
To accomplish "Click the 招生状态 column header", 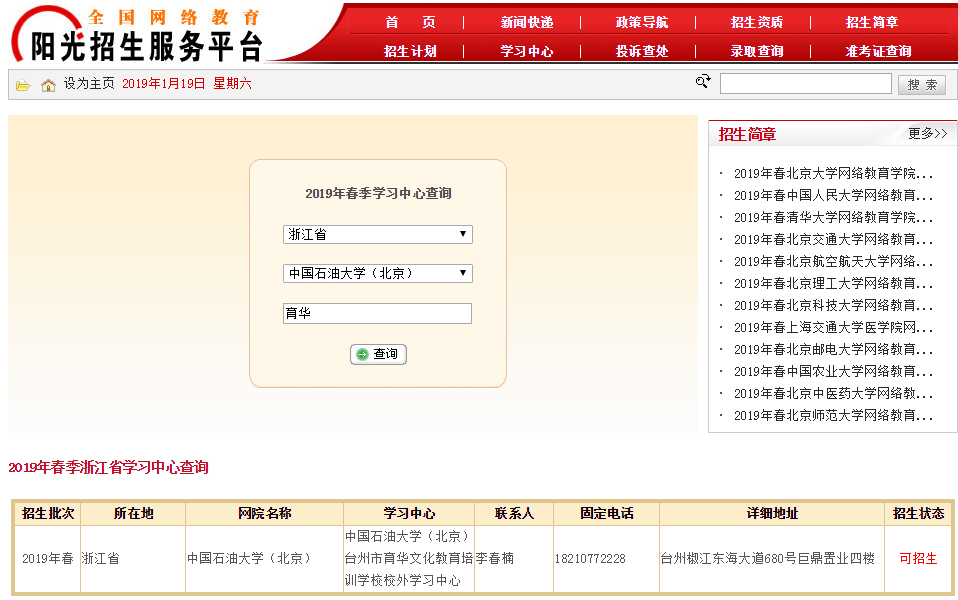I will (918, 514).
